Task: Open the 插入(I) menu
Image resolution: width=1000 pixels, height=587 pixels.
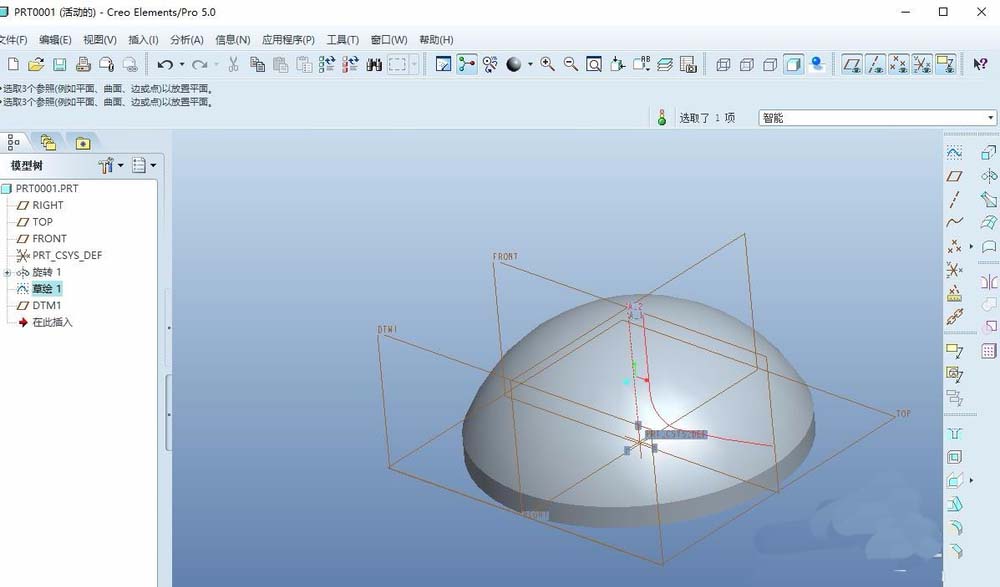Action: click(x=143, y=40)
